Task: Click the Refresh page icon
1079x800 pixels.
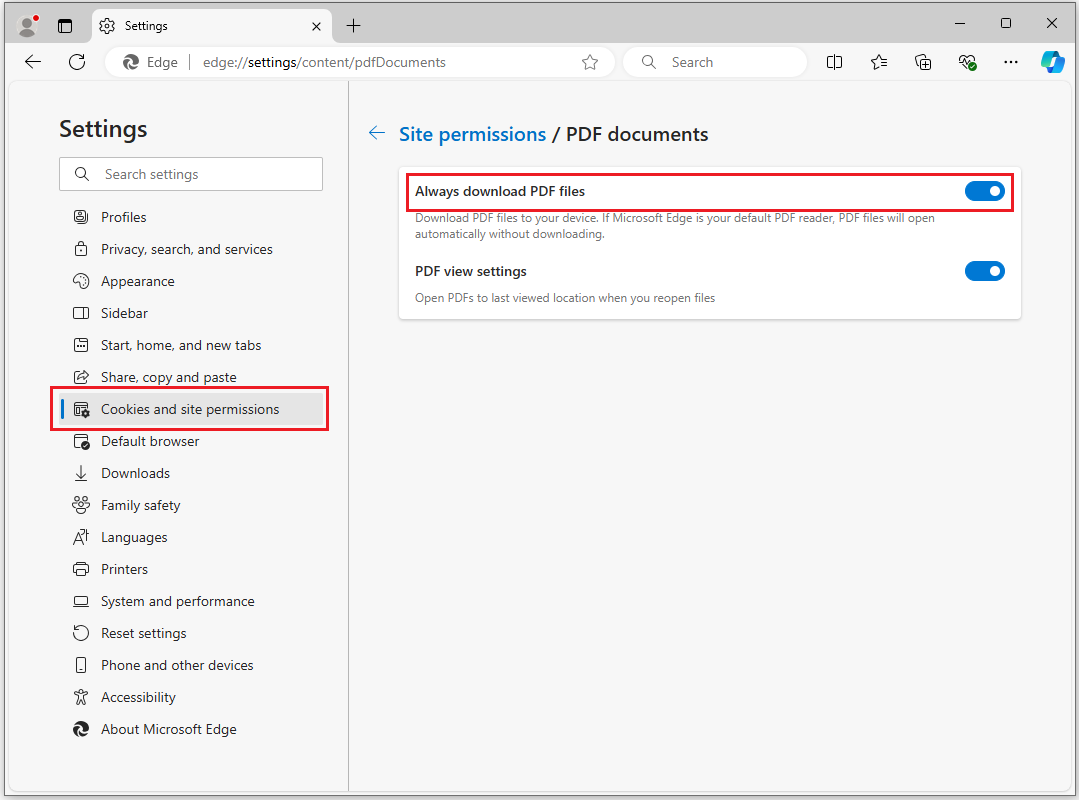Action: point(77,62)
